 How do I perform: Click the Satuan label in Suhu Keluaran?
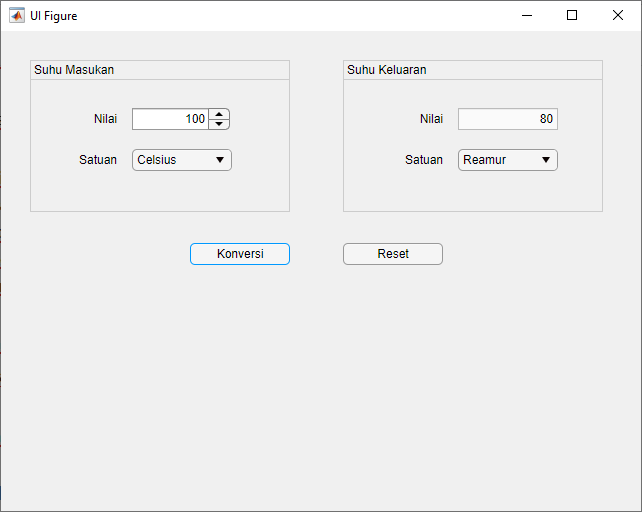(424, 160)
